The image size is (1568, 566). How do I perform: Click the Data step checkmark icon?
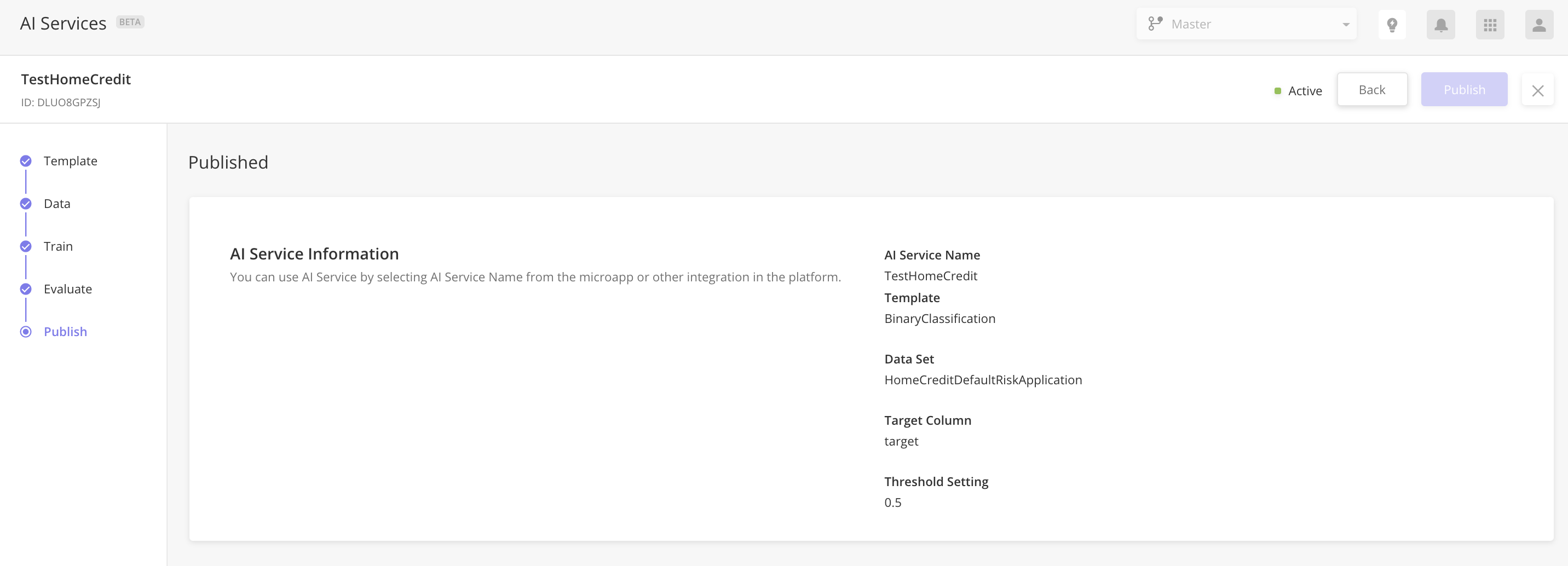tap(26, 203)
